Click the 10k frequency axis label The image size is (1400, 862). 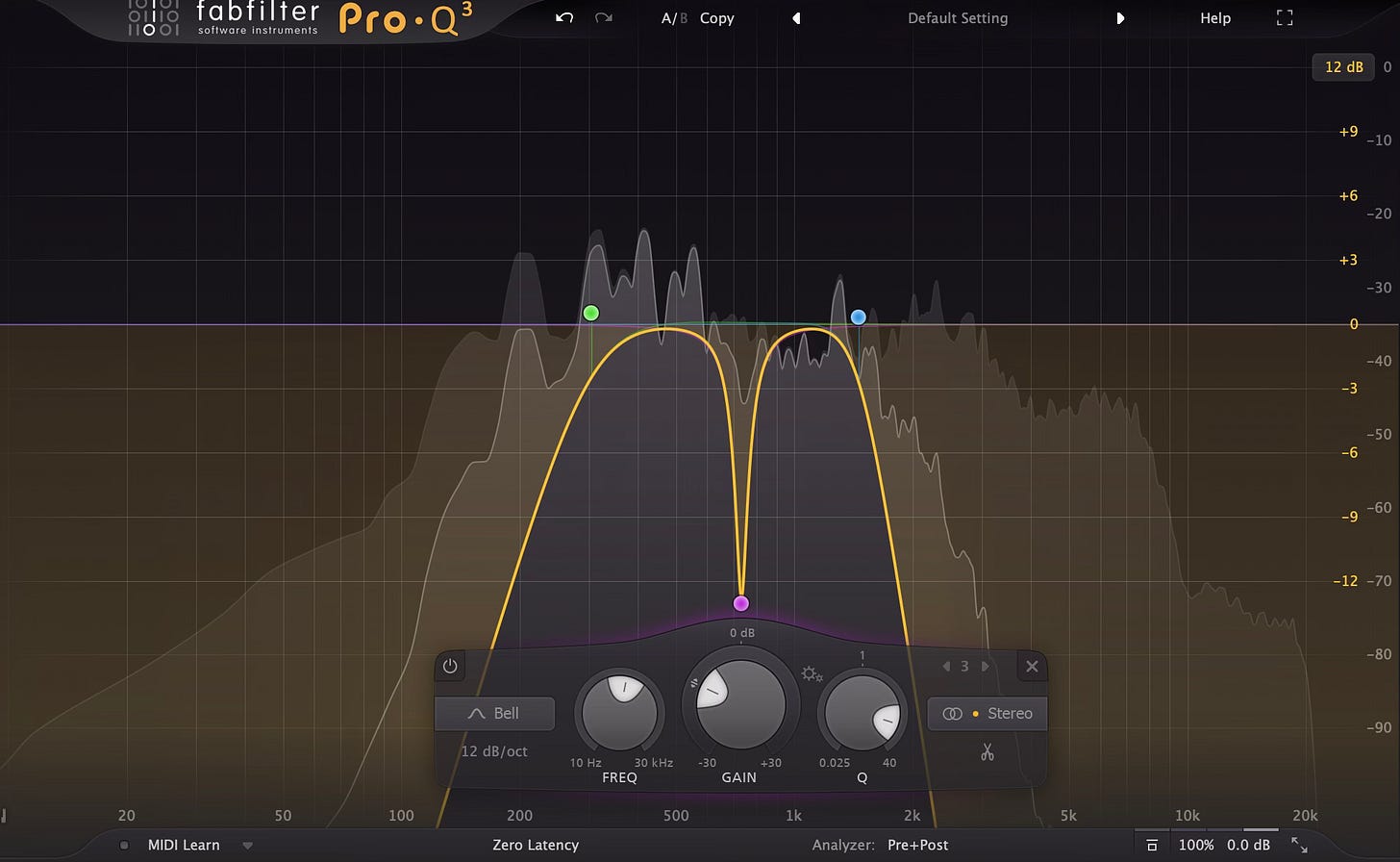pos(1187,816)
